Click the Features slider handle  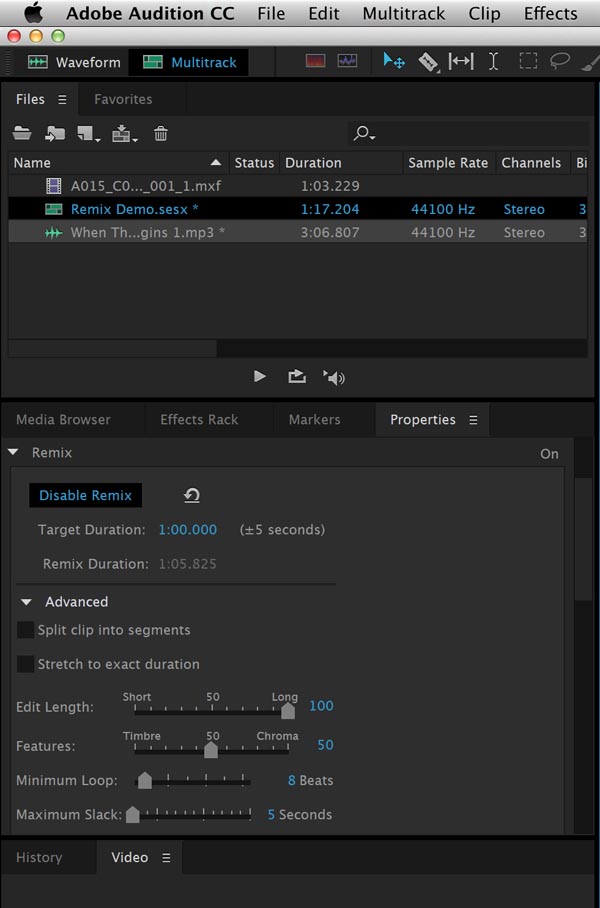pos(211,749)
